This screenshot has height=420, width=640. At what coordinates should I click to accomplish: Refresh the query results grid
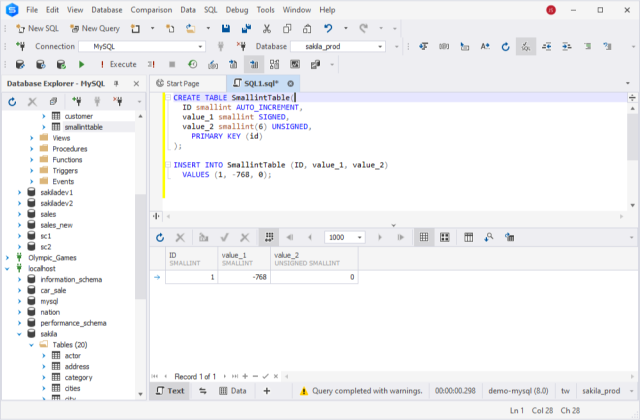(x=158, y=237)
